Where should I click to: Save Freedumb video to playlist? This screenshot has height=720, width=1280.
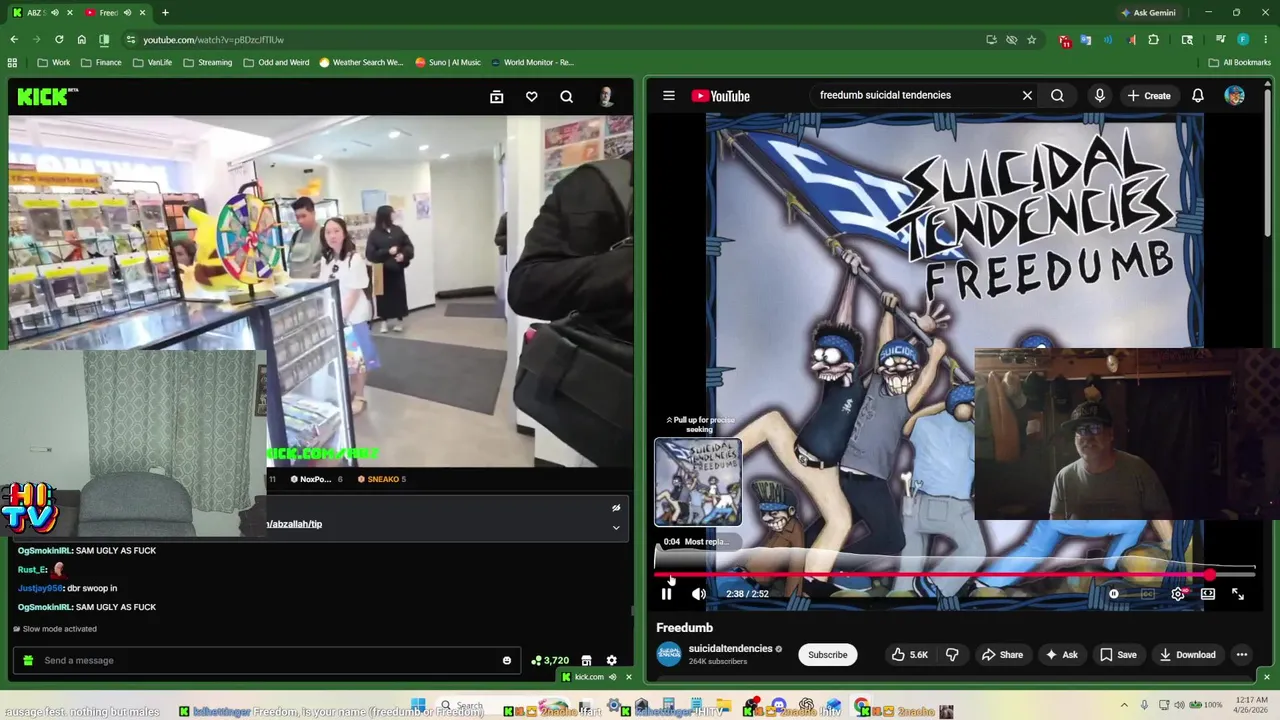coord(1118,655)
